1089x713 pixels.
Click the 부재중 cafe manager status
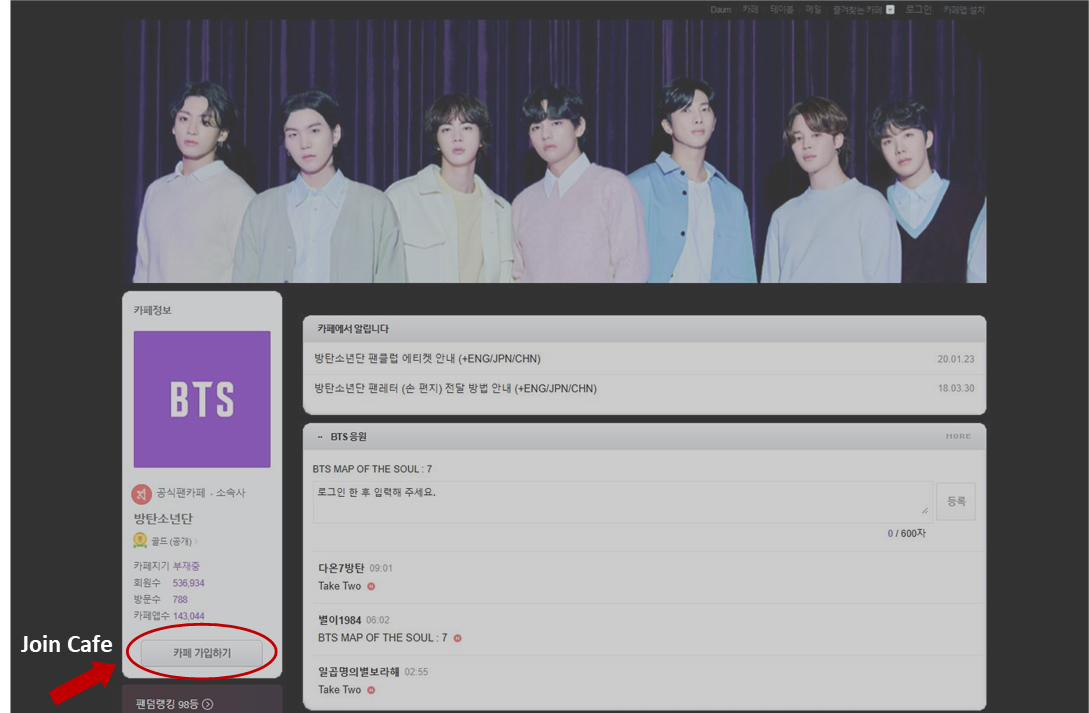click(x=186, y=566)
